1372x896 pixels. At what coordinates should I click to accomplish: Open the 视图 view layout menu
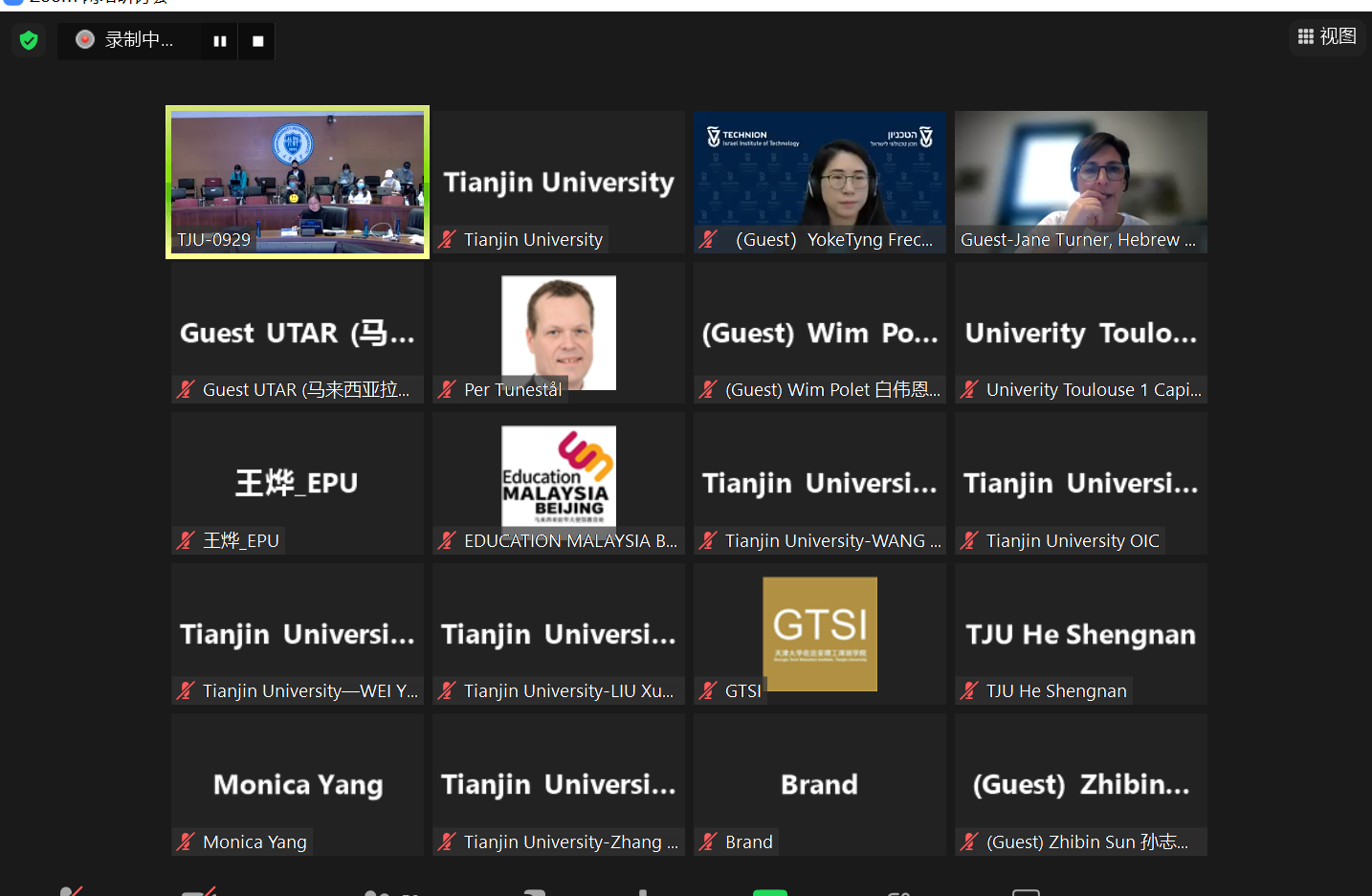point(1326,36)
